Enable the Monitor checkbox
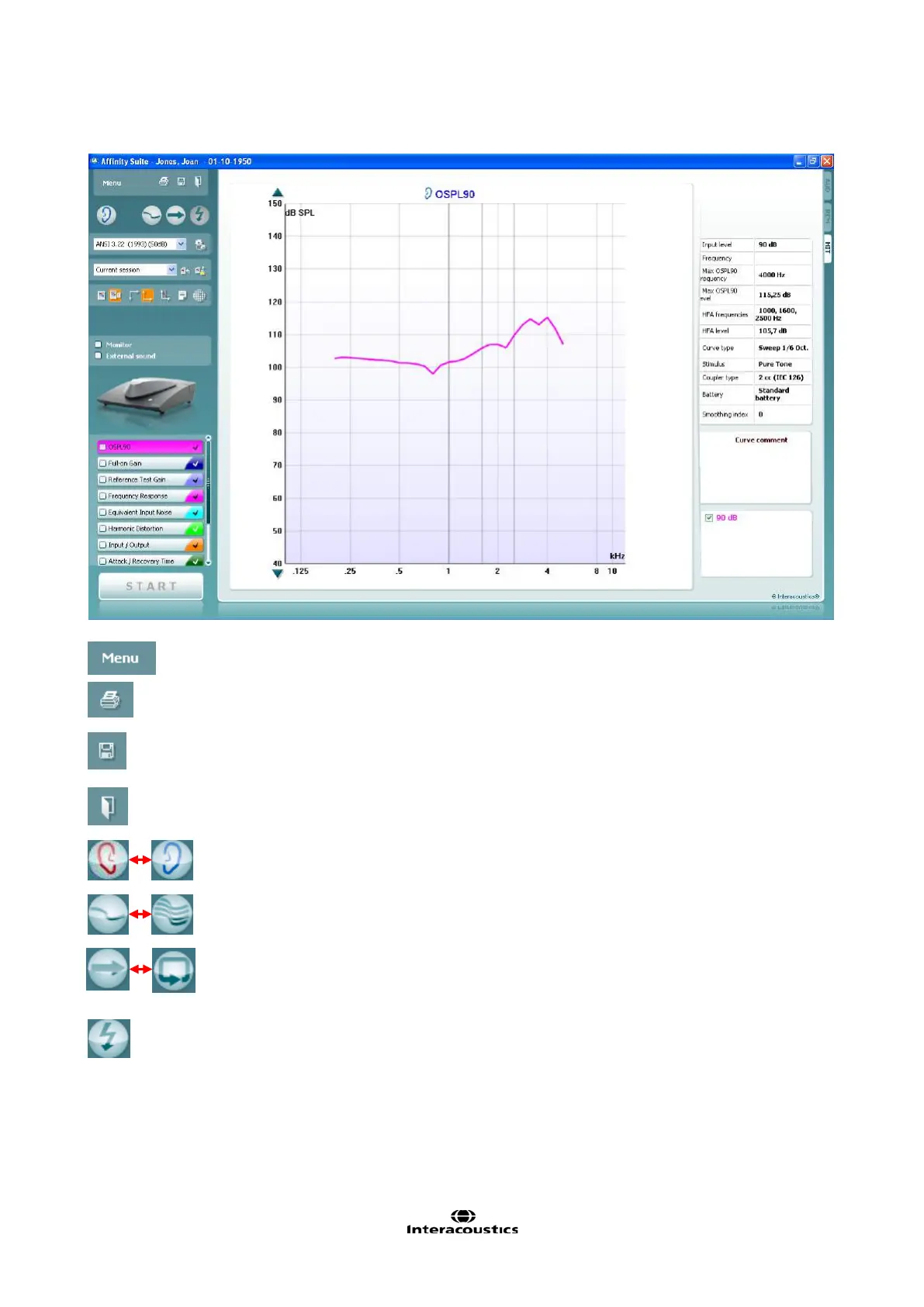The height and width of the screenshot is (1307, 924). point(98,344)
